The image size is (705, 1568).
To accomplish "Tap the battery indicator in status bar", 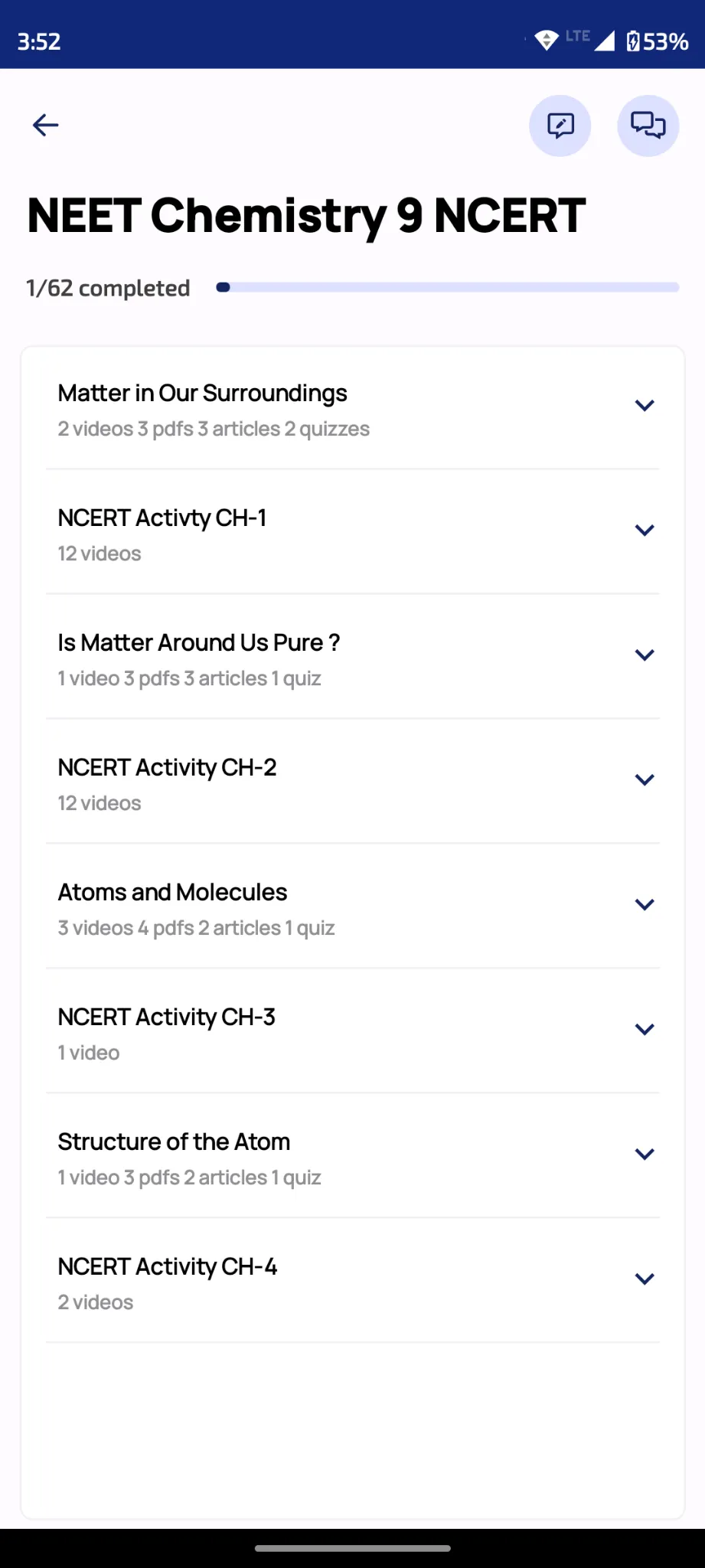I will (657, 41).
